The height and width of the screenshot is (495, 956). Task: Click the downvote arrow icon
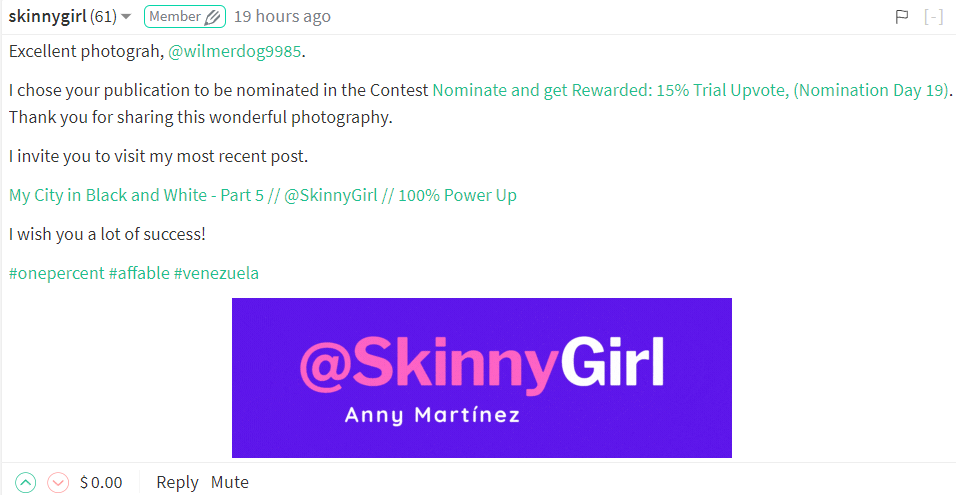point(58,483)
